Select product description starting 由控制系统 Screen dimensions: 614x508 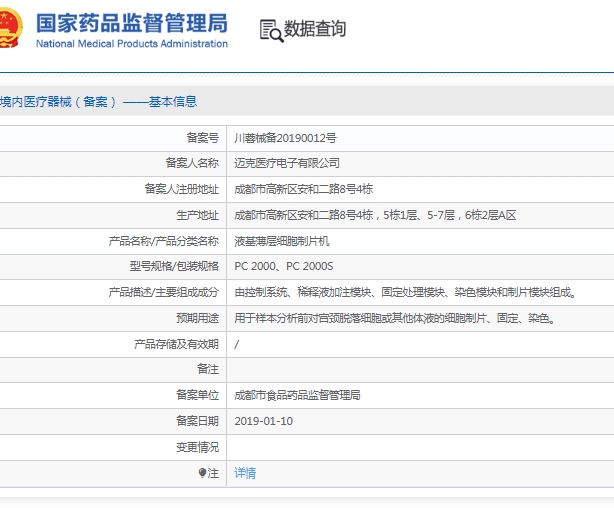[x=405, y=292]
